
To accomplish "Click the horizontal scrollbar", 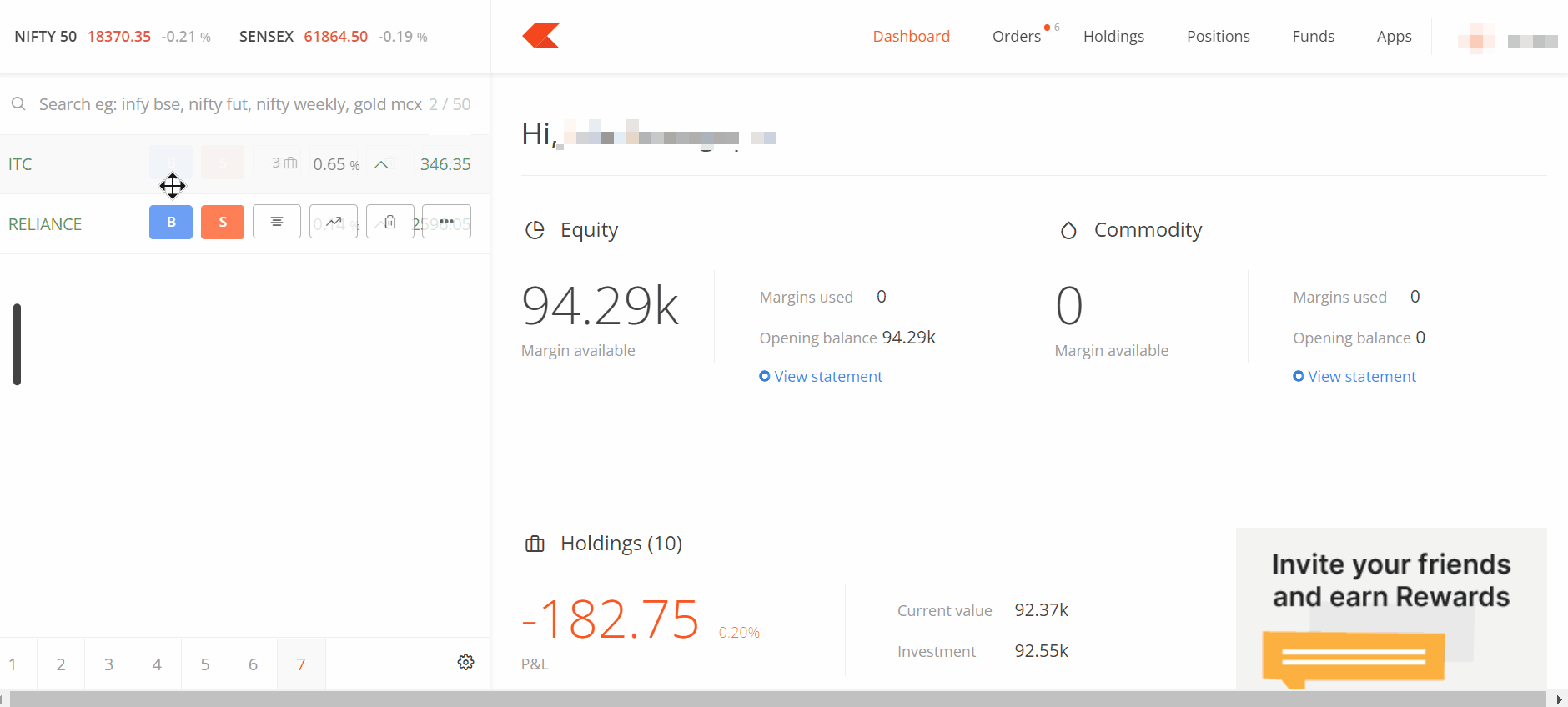I will pos(777,699).
